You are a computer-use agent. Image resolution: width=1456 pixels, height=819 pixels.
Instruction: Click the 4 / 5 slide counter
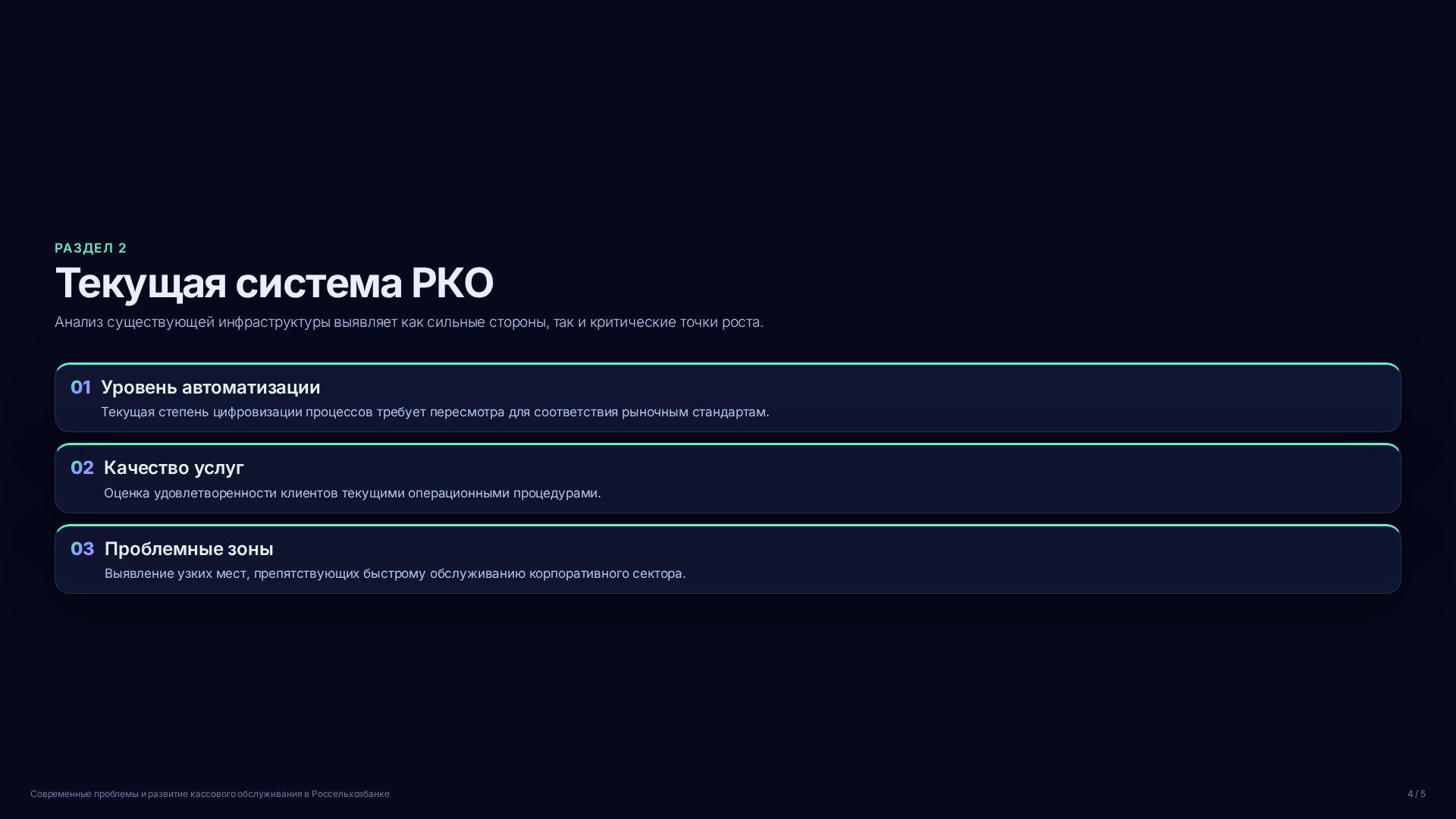(1417, 794)
